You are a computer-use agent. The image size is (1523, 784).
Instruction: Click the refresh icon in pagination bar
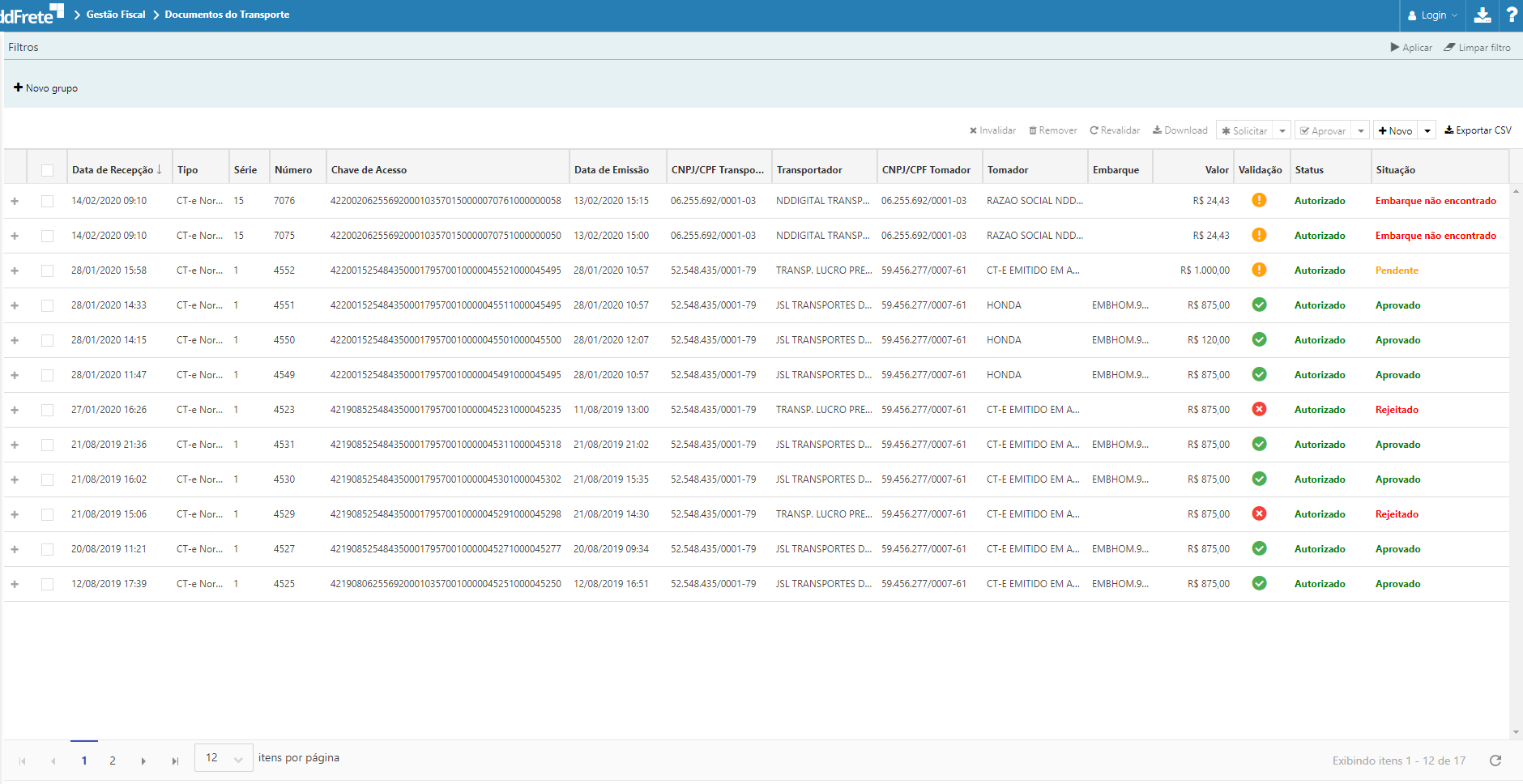pos(1495,761)
